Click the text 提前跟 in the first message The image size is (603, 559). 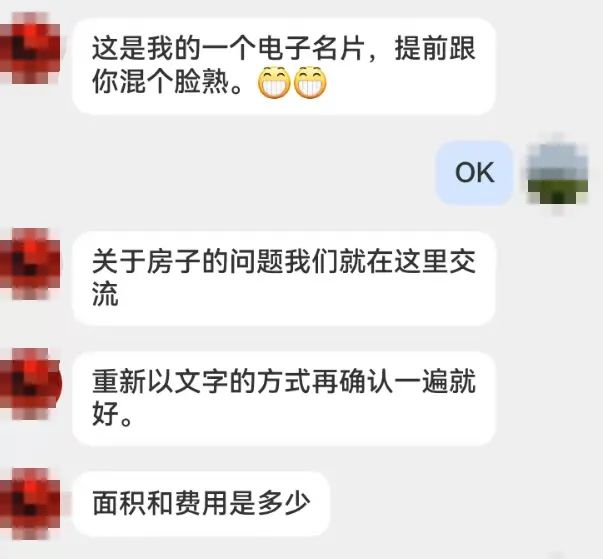(x=435, y=48)
